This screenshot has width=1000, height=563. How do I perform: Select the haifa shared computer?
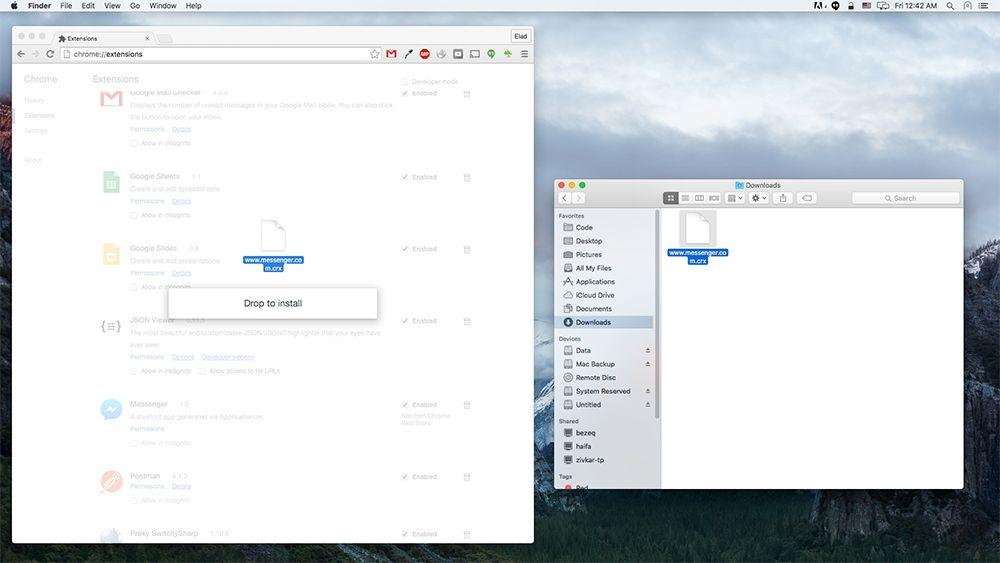click(x=583, y=446)
